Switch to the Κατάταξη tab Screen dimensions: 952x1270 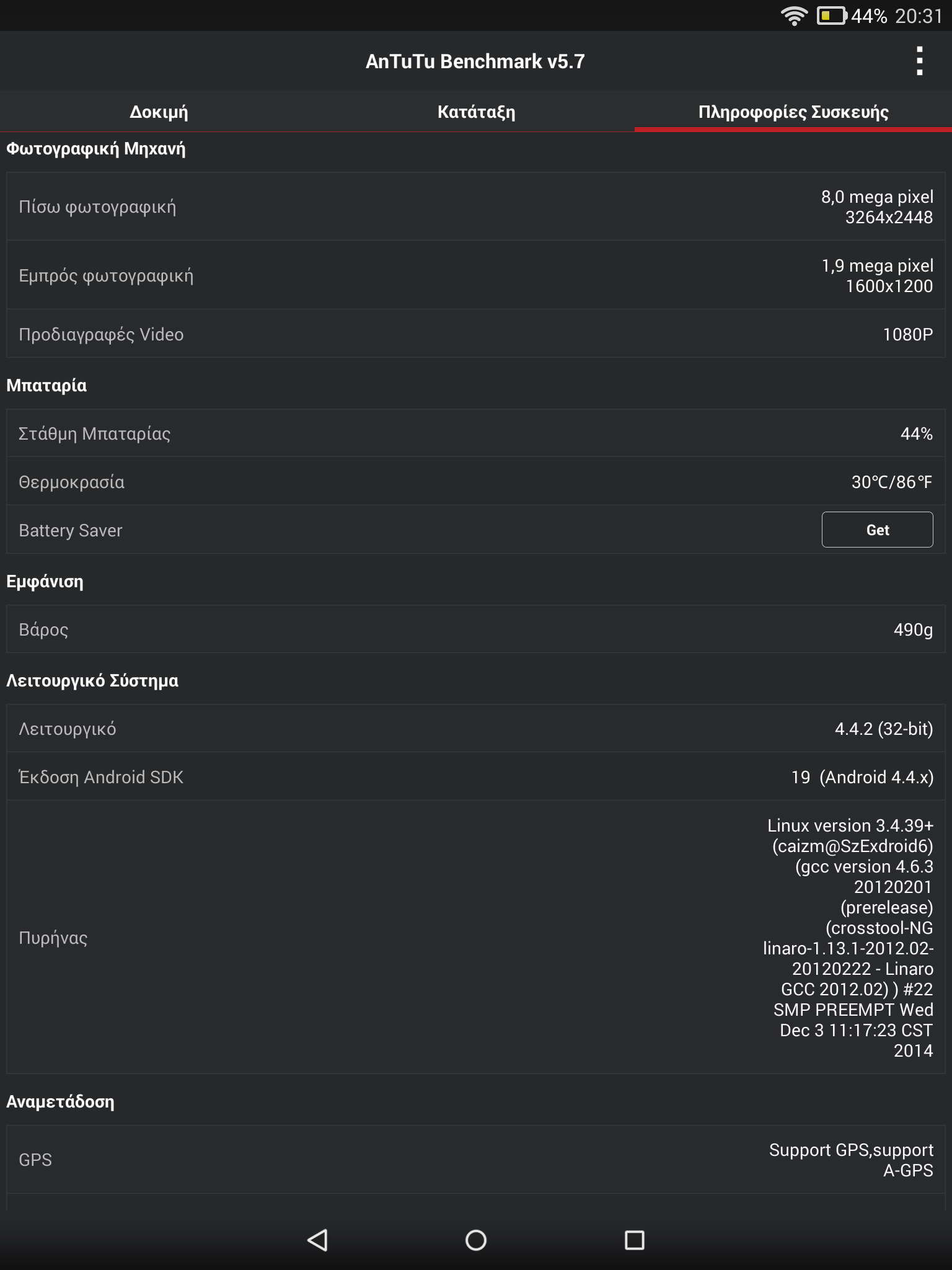click(x=476, y=112)
